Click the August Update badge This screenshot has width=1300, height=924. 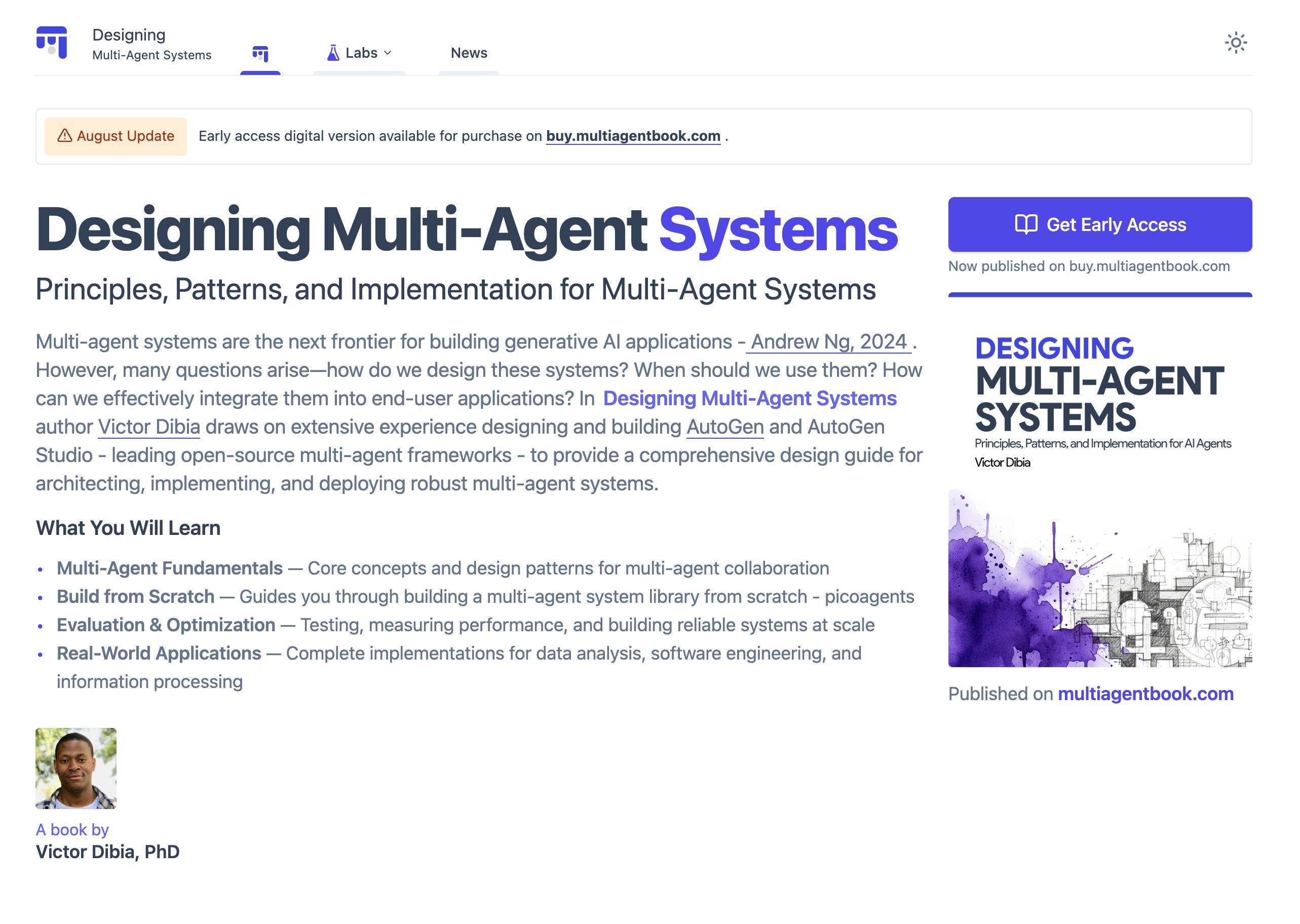tap(116, 136)
